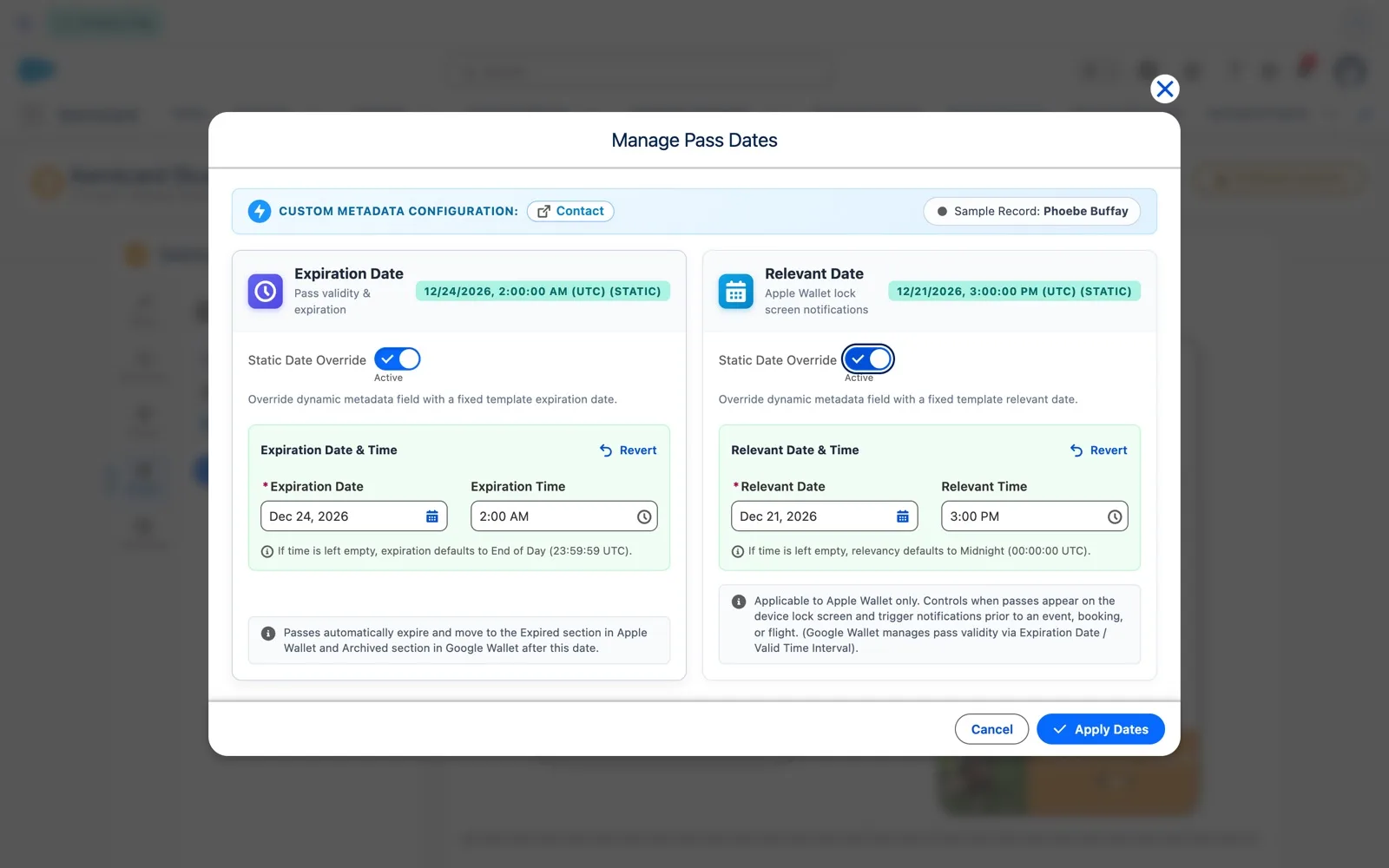The image size is (1389, 868).
Task: Click the Expiration Date input field
Action: pyautogui.click(x=354, y=516)
